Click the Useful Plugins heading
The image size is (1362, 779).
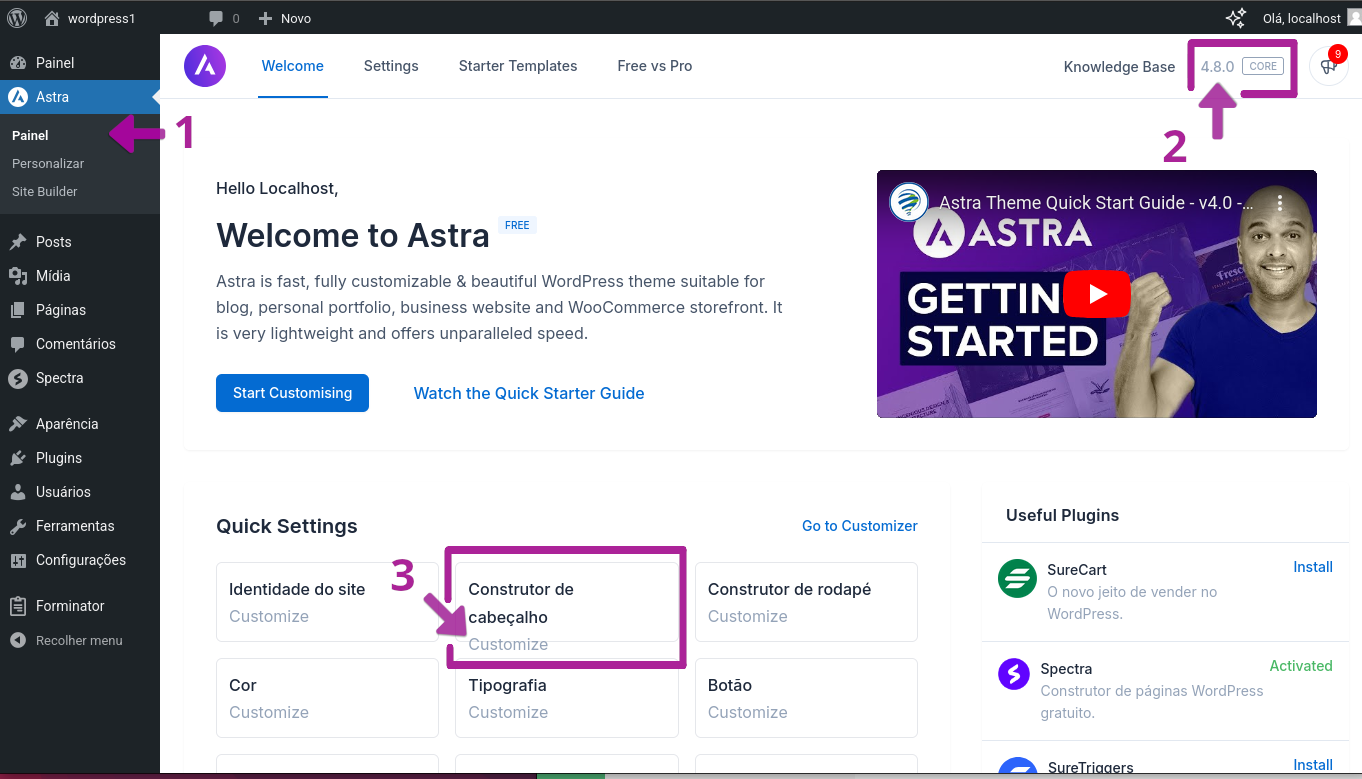tap(1062, 515)
